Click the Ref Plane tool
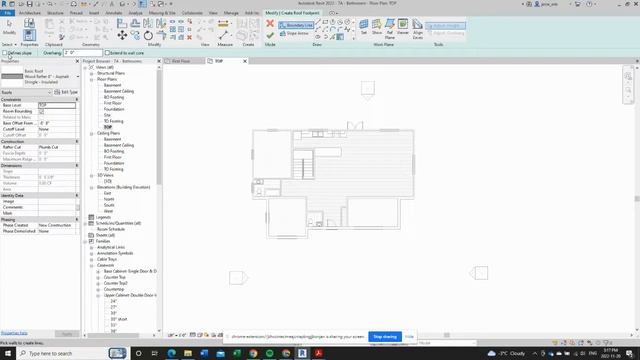Screen dimensions: 640x360 [390, 29]
